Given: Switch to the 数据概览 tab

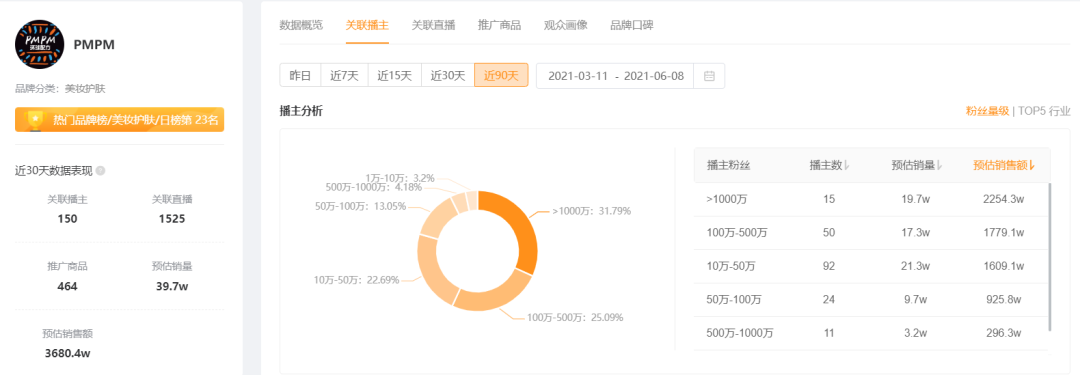Looking at the screenshot, I should (301, 26).
